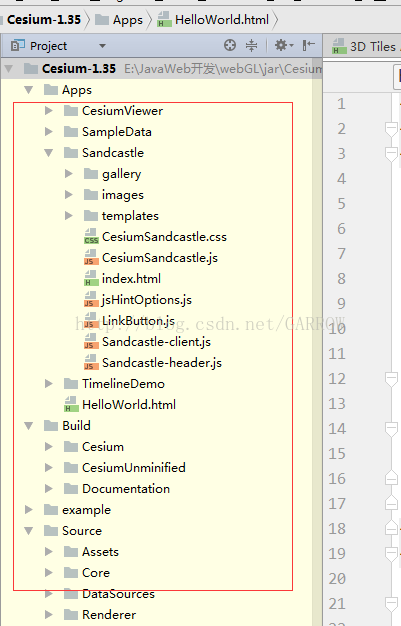Expand the images folder
Viewport: 401px width, 626px height.
(69, 194)
